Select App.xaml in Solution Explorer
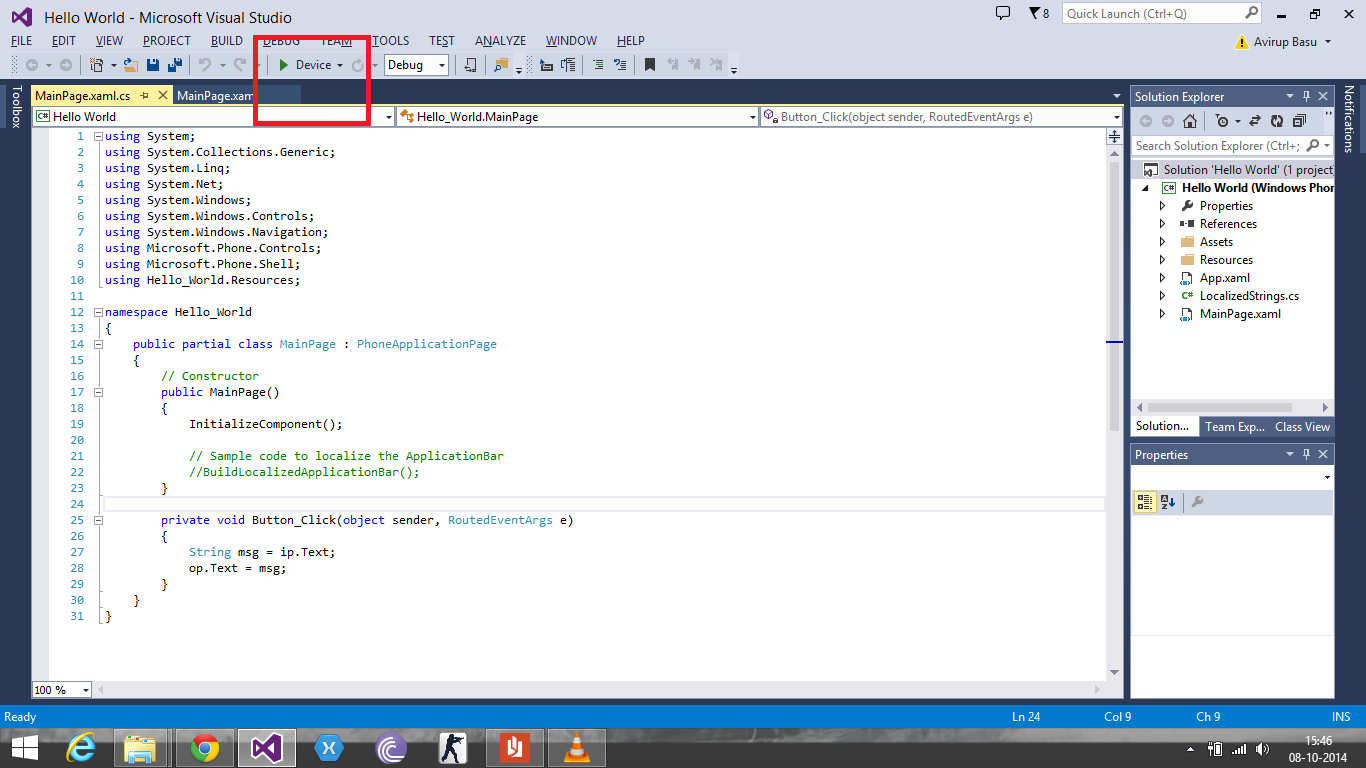Image resolution: width=1366 pixels, height=768 pixels. (1225, 278)
